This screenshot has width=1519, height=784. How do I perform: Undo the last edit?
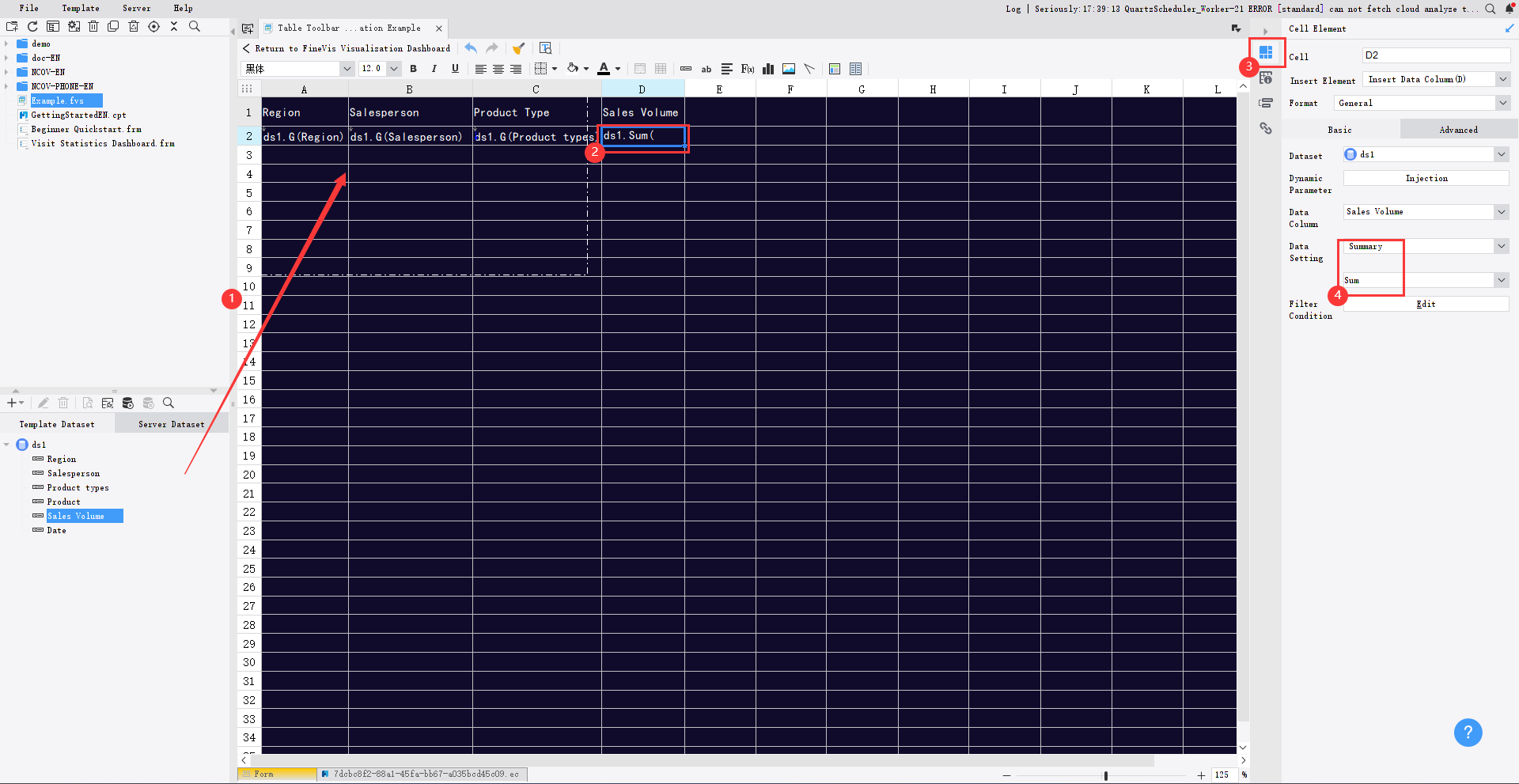pos(471,48)
